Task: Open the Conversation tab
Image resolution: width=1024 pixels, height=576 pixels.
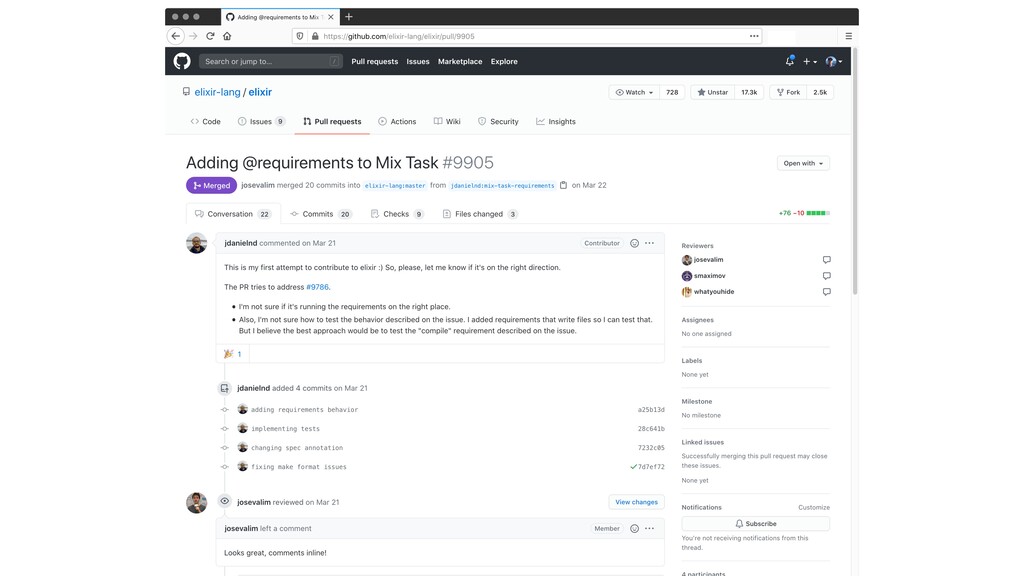Action: [x=233, y=214]
